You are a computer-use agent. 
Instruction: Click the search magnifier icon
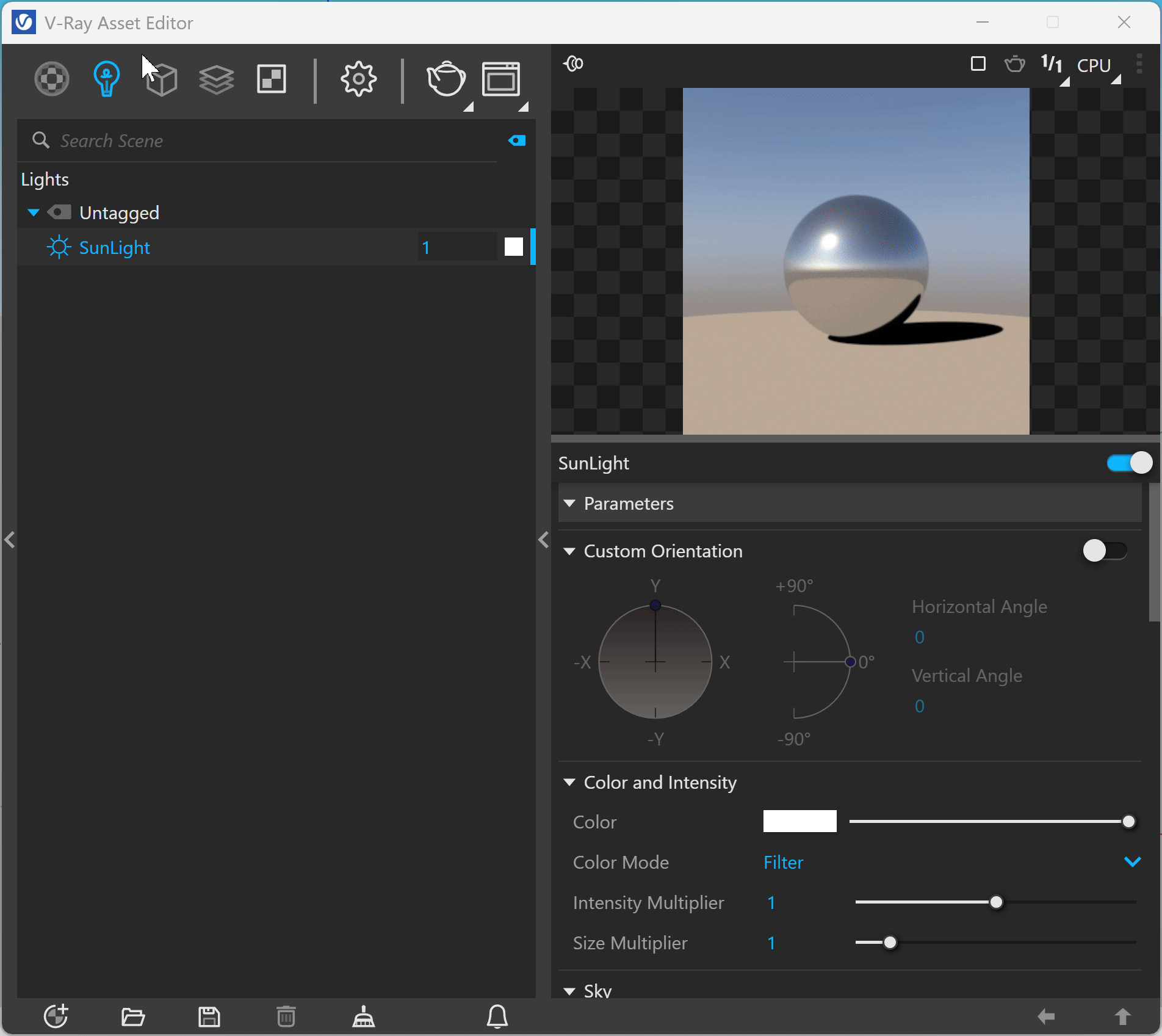(x=41, y=140)
